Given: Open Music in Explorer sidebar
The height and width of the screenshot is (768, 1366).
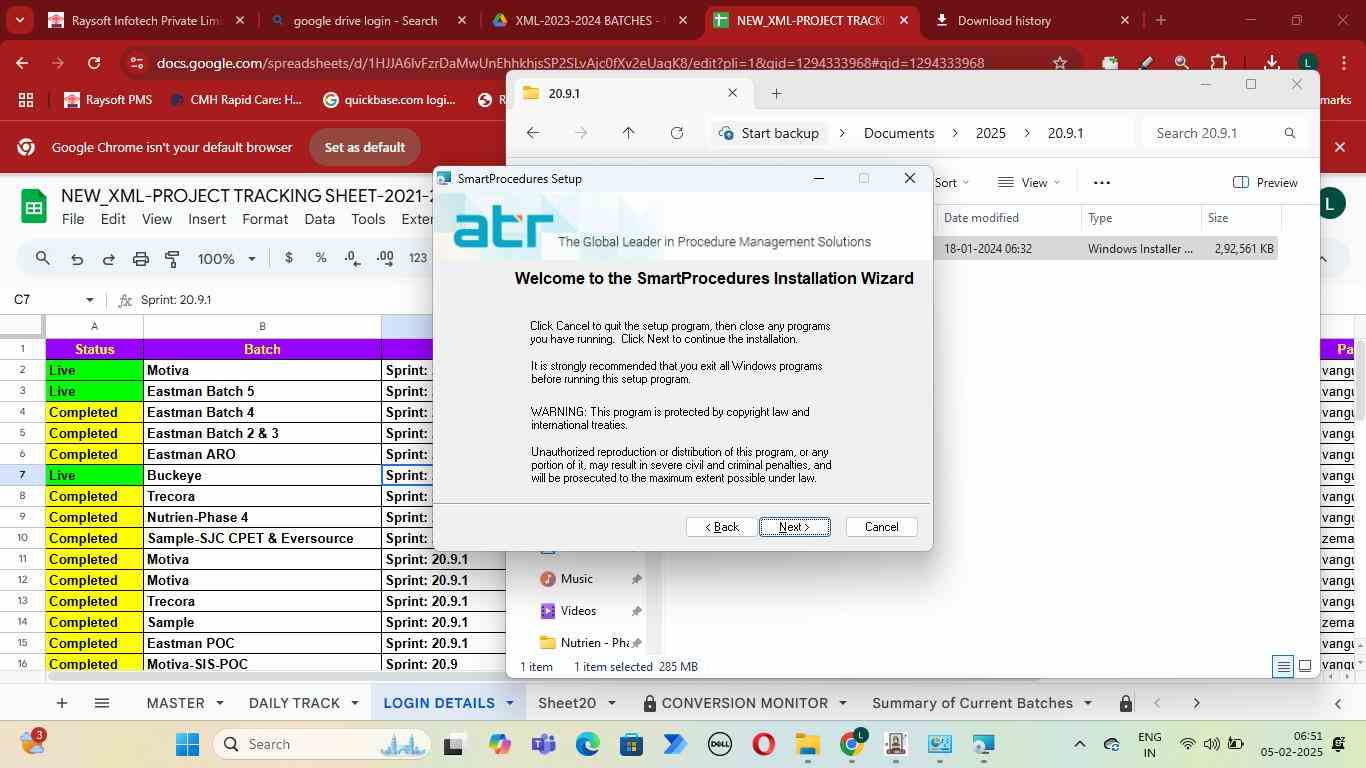Looking at the screenshot, I should pos(576,579).
